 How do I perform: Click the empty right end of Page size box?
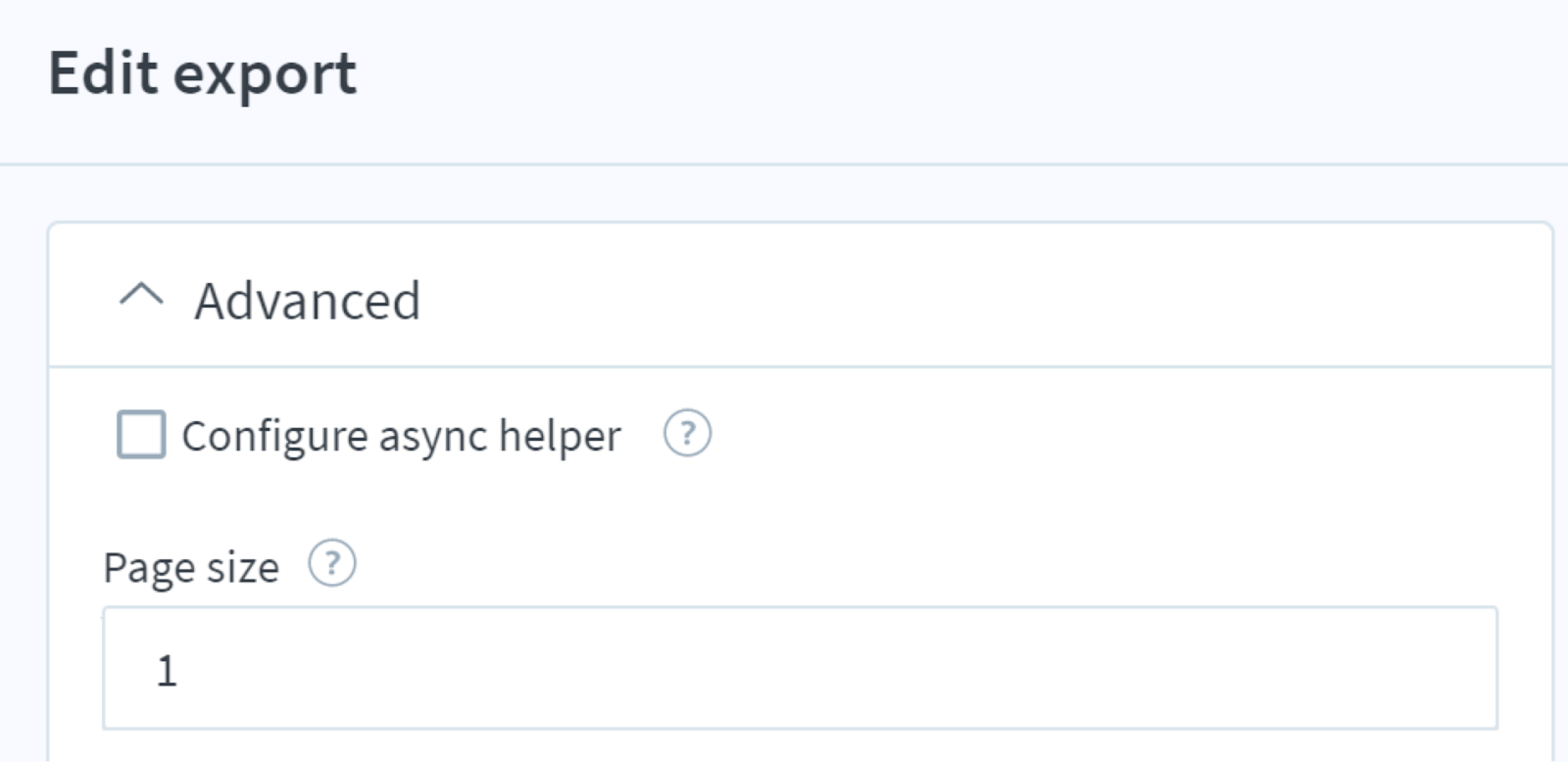click(x=1400, y=668)
